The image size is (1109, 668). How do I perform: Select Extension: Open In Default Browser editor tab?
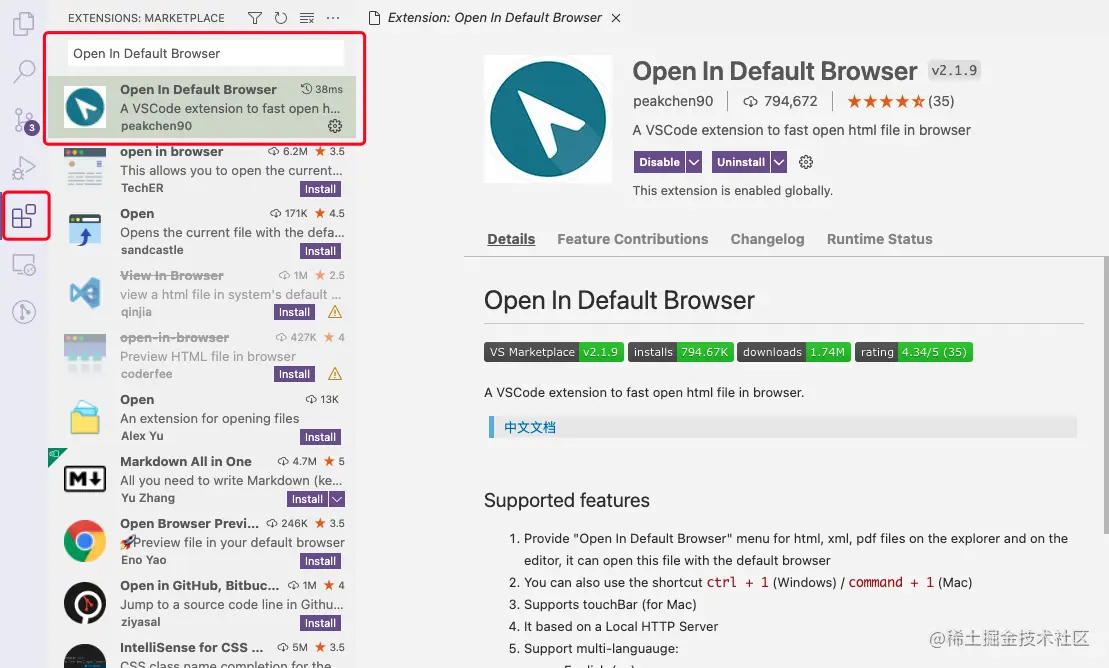494,18
